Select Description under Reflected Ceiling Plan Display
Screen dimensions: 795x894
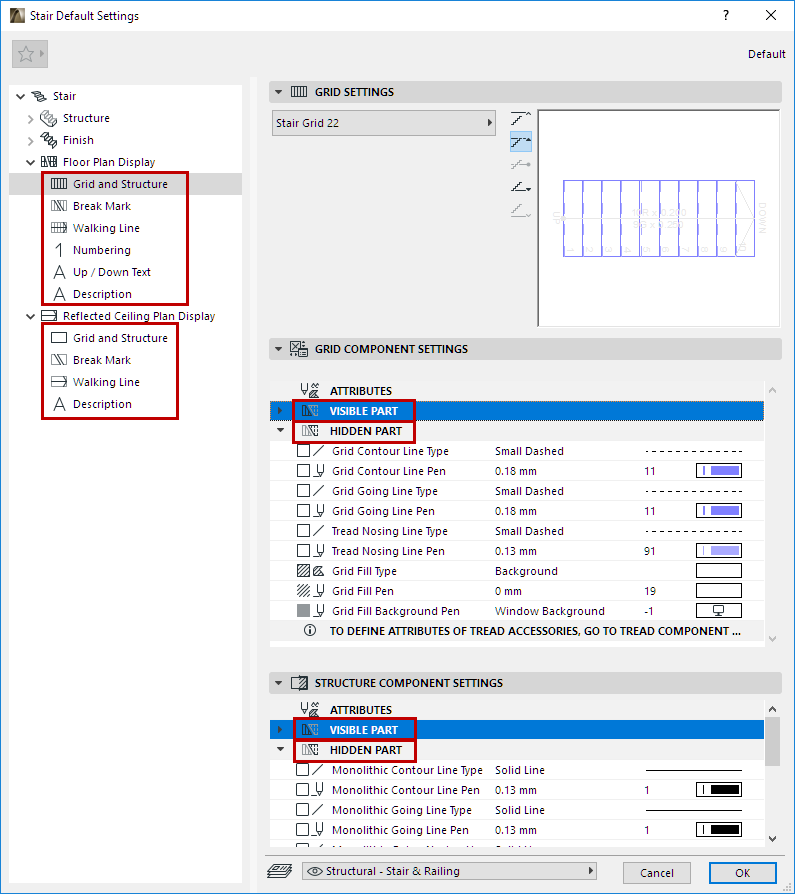point(102,404)
